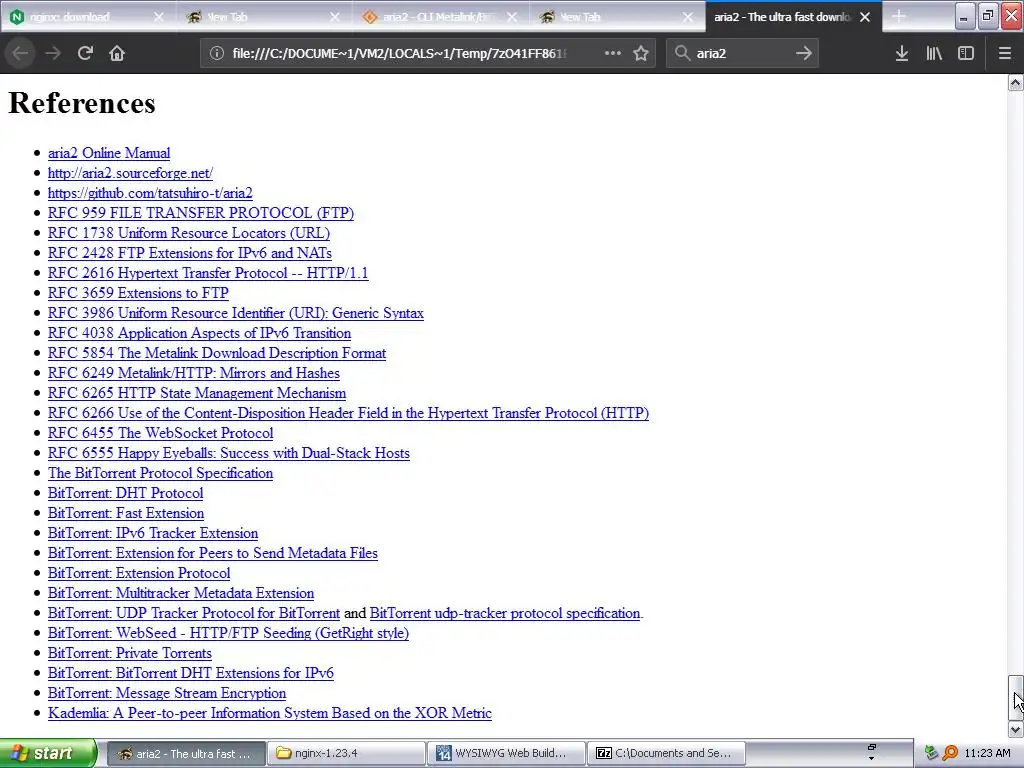Open BitTorrent: UDP Tracker Protocol link
Screen dimensions: 1024x768
(193, 613)
